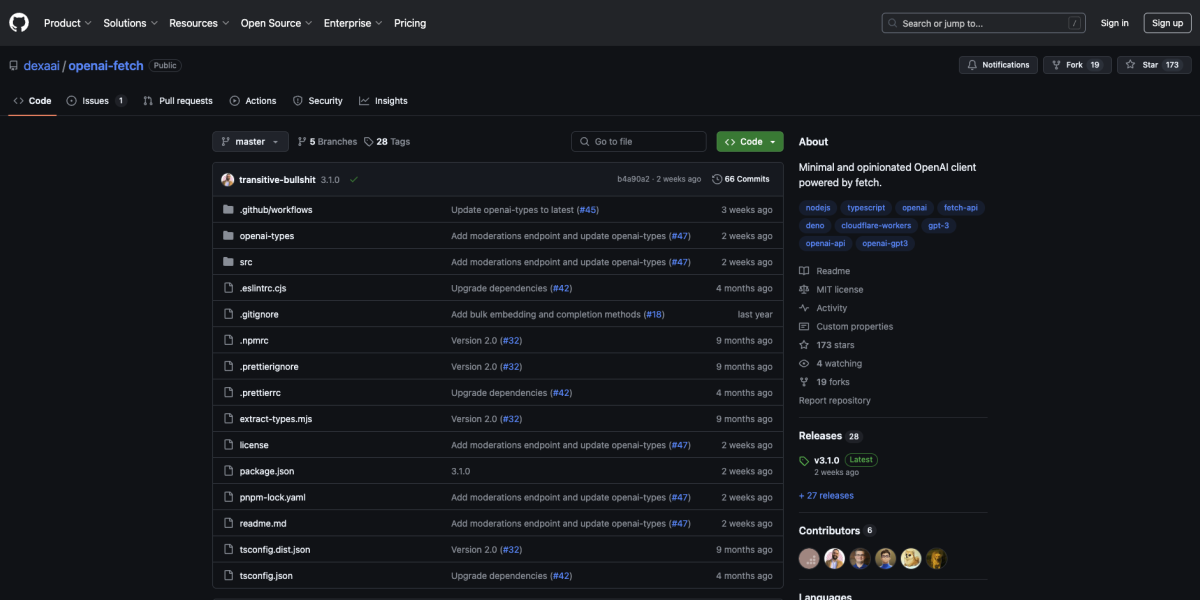Click the Go to file search field
1200x600 pixels.
[x=638, y=141]
